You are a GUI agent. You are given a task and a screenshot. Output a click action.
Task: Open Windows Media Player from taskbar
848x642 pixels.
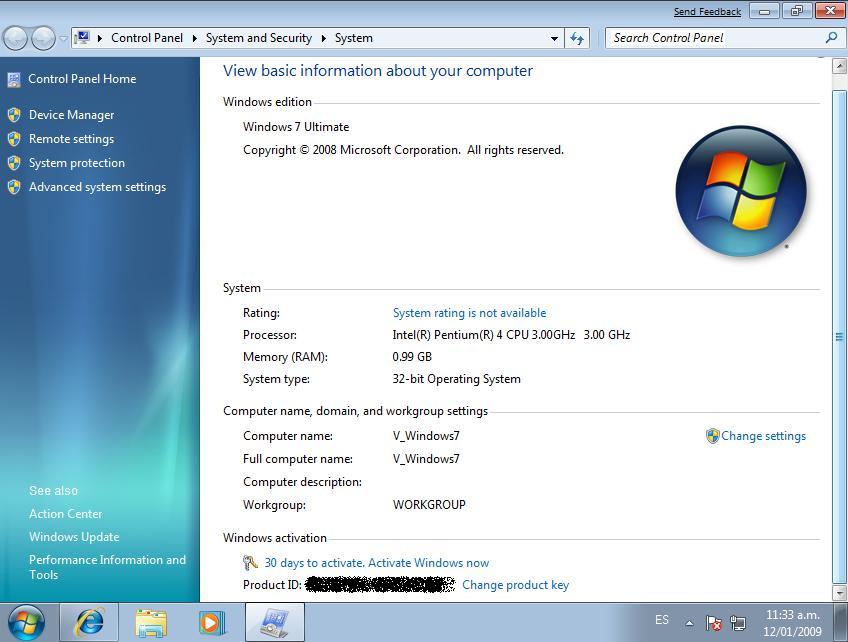click(211, 621)
